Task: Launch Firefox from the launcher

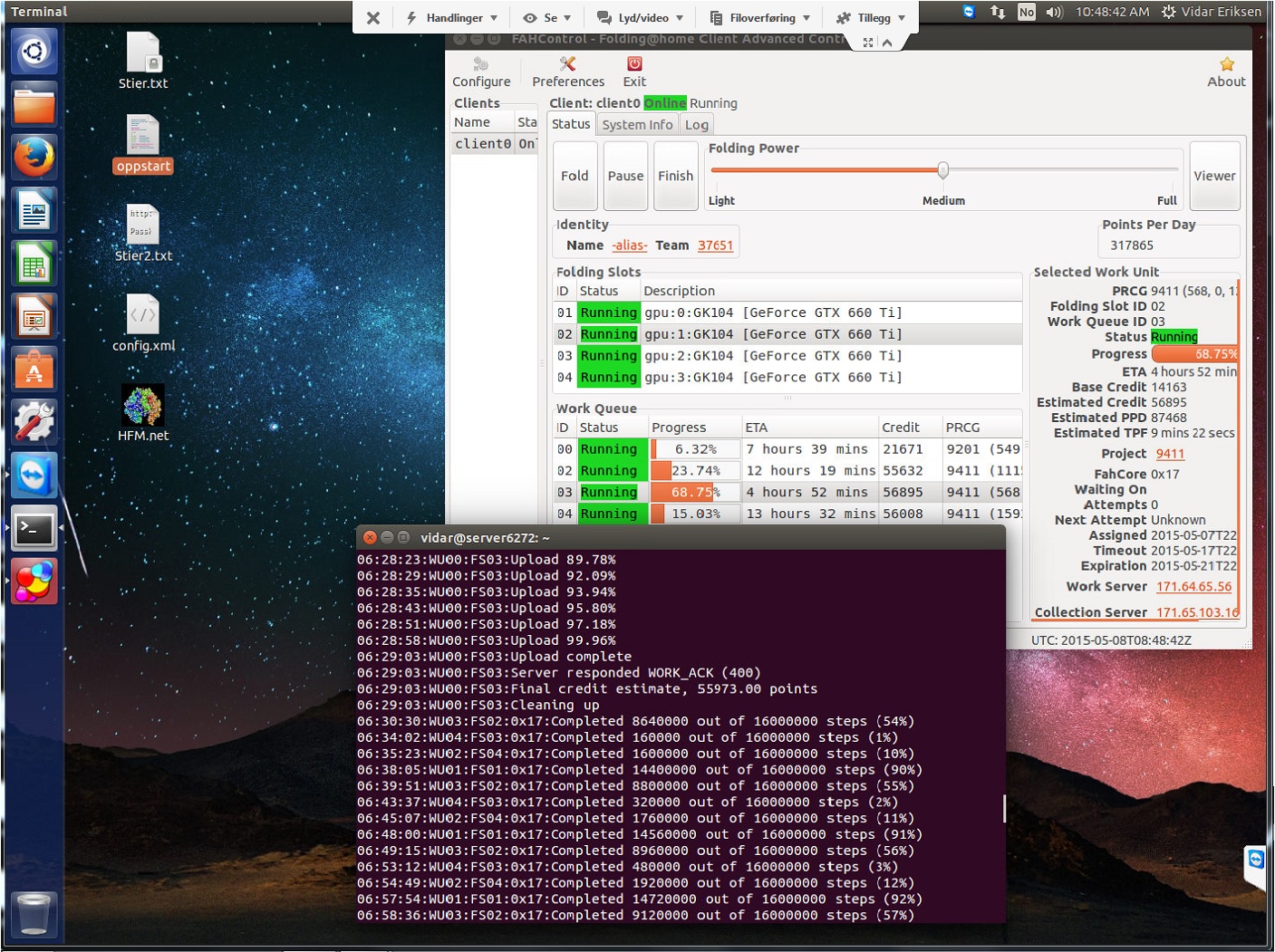Action: point(34,158)
